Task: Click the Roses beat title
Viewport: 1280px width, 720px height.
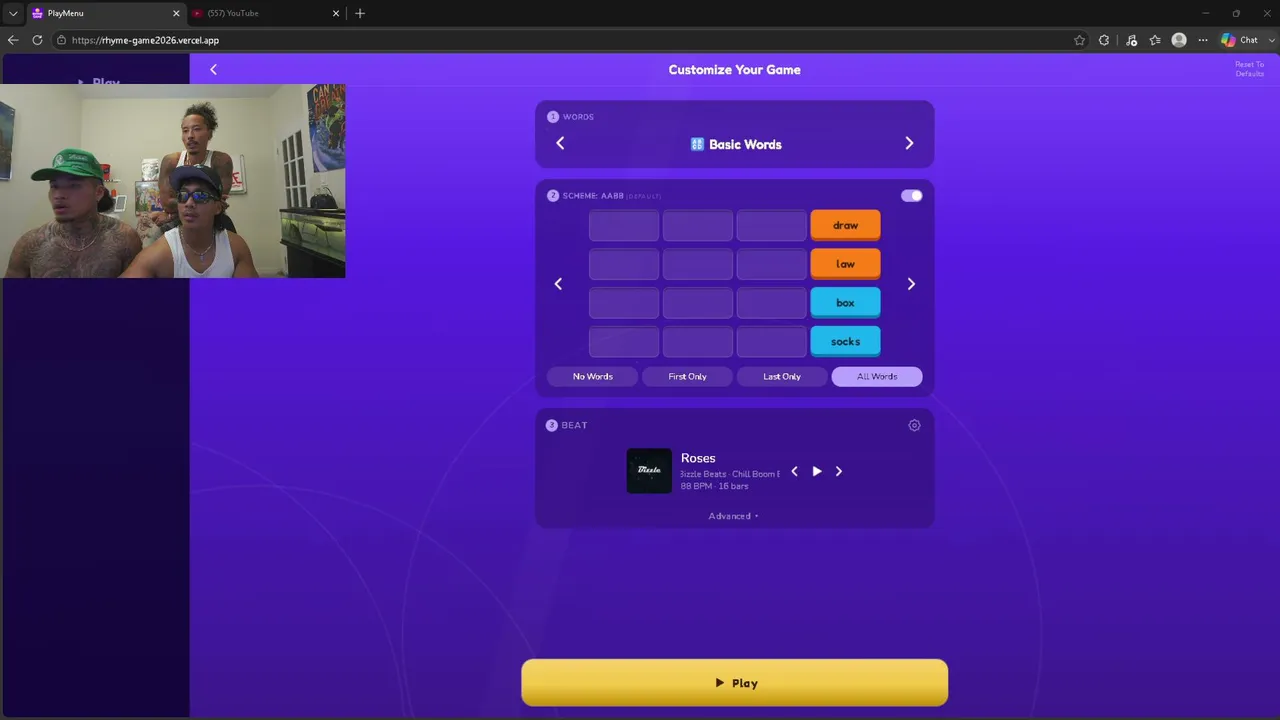Action: [698, 458]
